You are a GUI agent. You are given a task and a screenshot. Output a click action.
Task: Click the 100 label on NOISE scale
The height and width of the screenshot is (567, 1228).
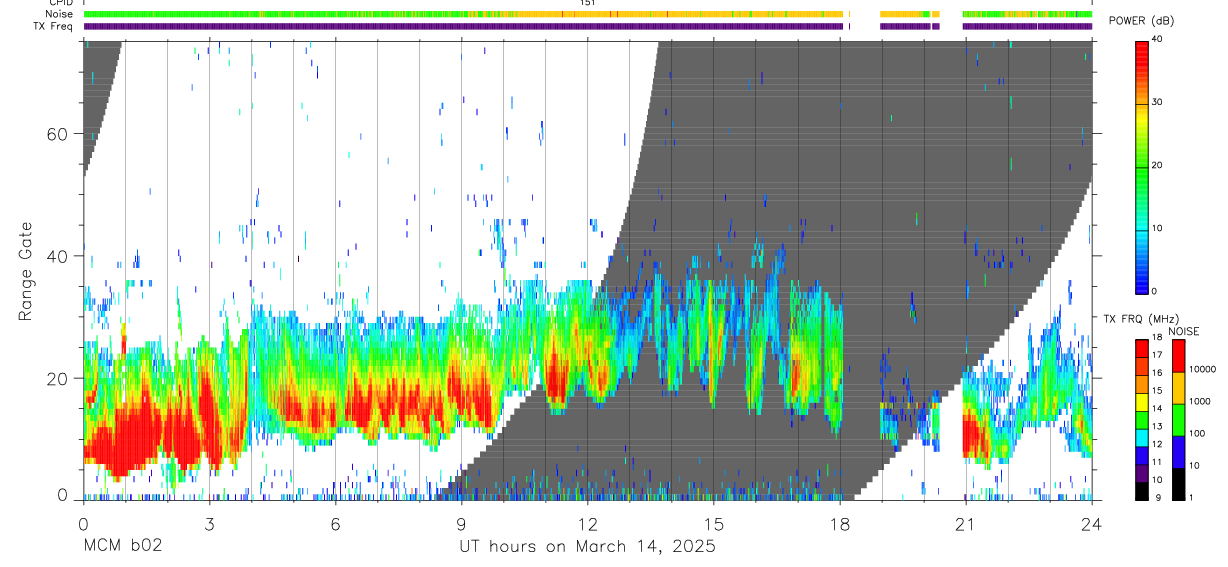(x=1199, y=434)
